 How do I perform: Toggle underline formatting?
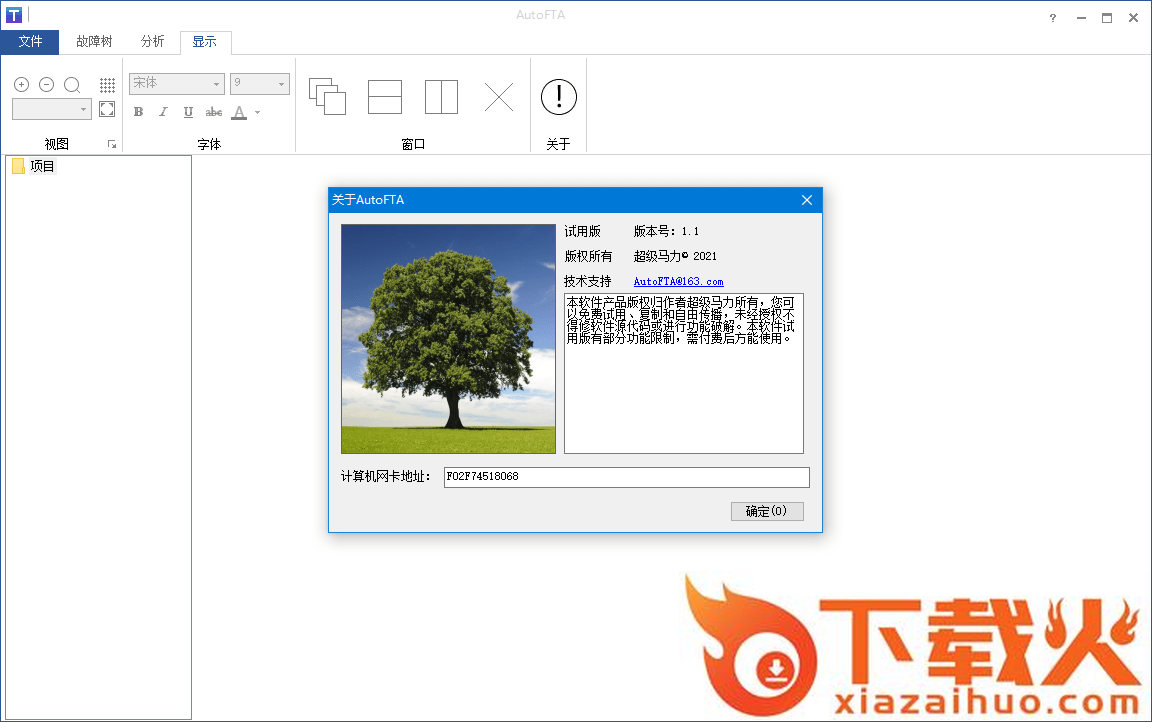188,112
